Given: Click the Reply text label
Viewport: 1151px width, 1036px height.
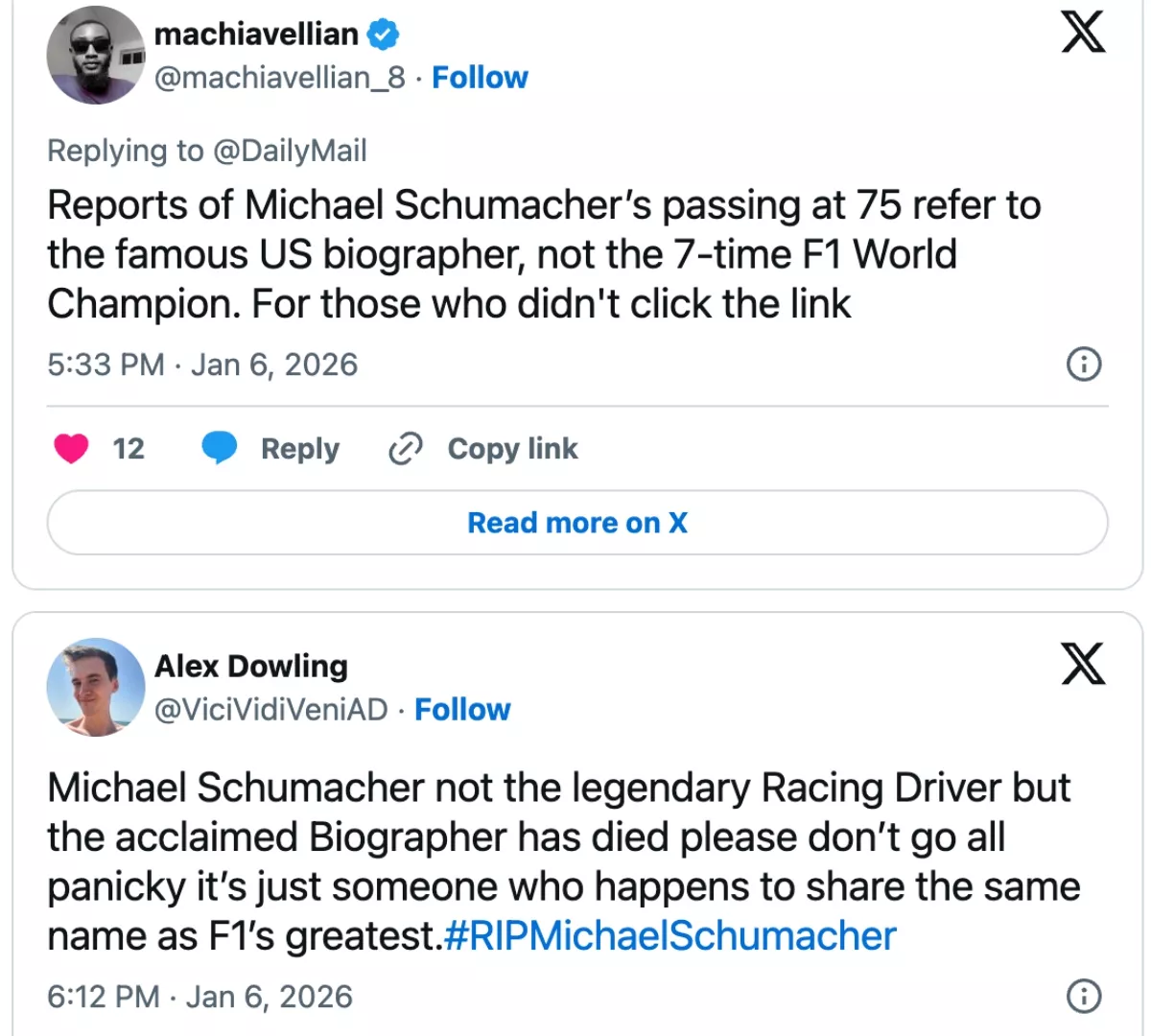Looking at the screenshot, I should 300,449.
